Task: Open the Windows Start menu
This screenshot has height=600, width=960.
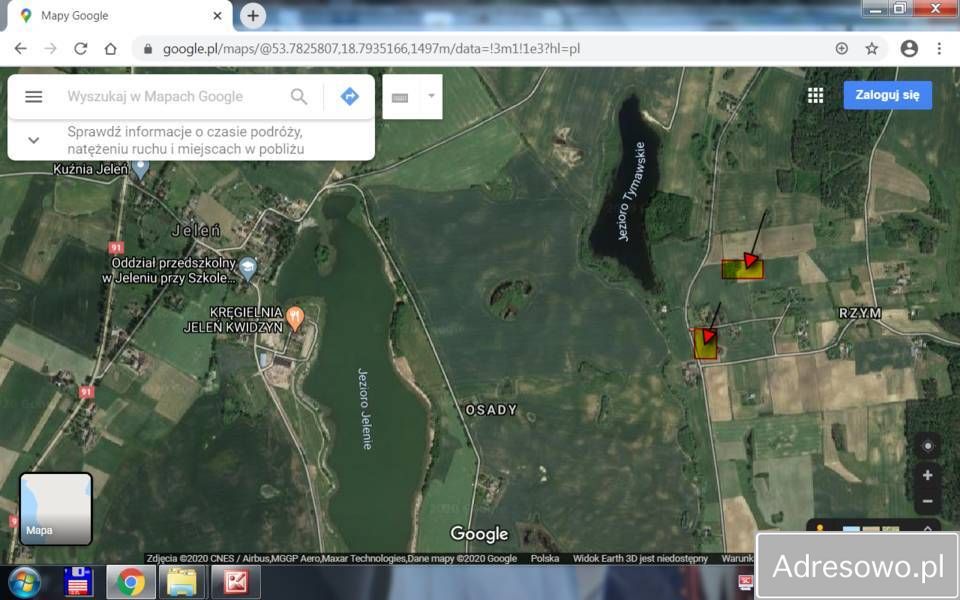Action: (24, 582)
